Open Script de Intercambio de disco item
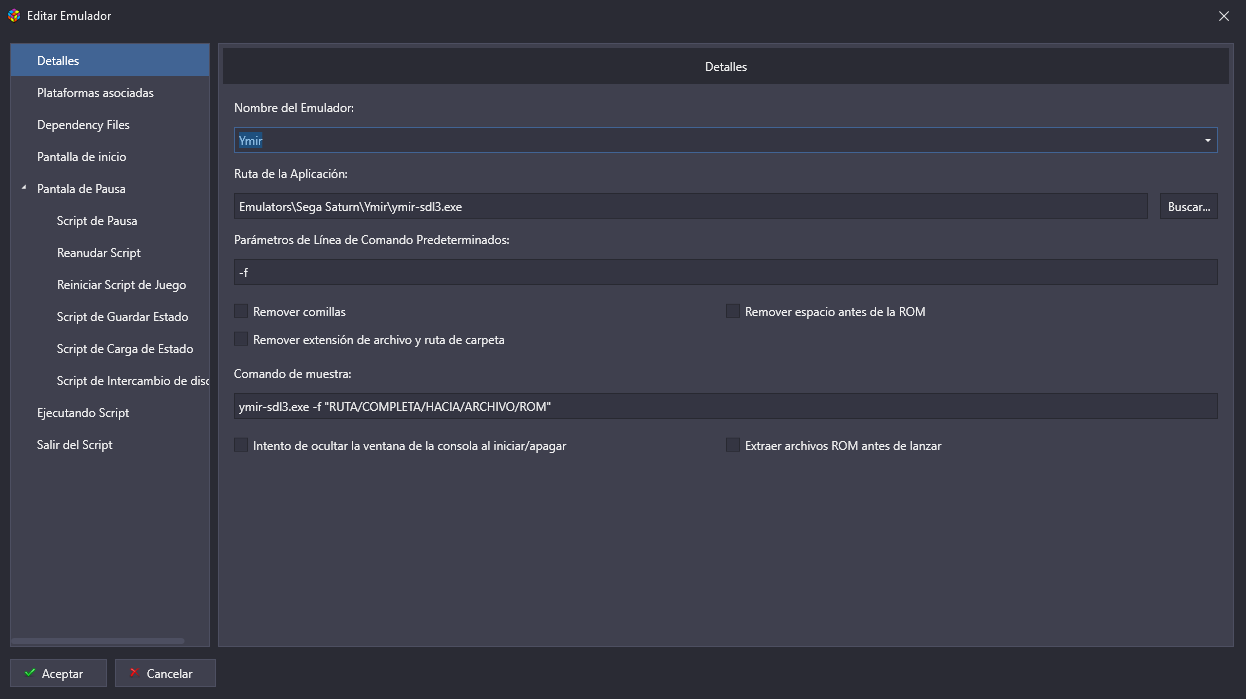This screenshot has height=699, width=1246. click(x=133, y=381)
